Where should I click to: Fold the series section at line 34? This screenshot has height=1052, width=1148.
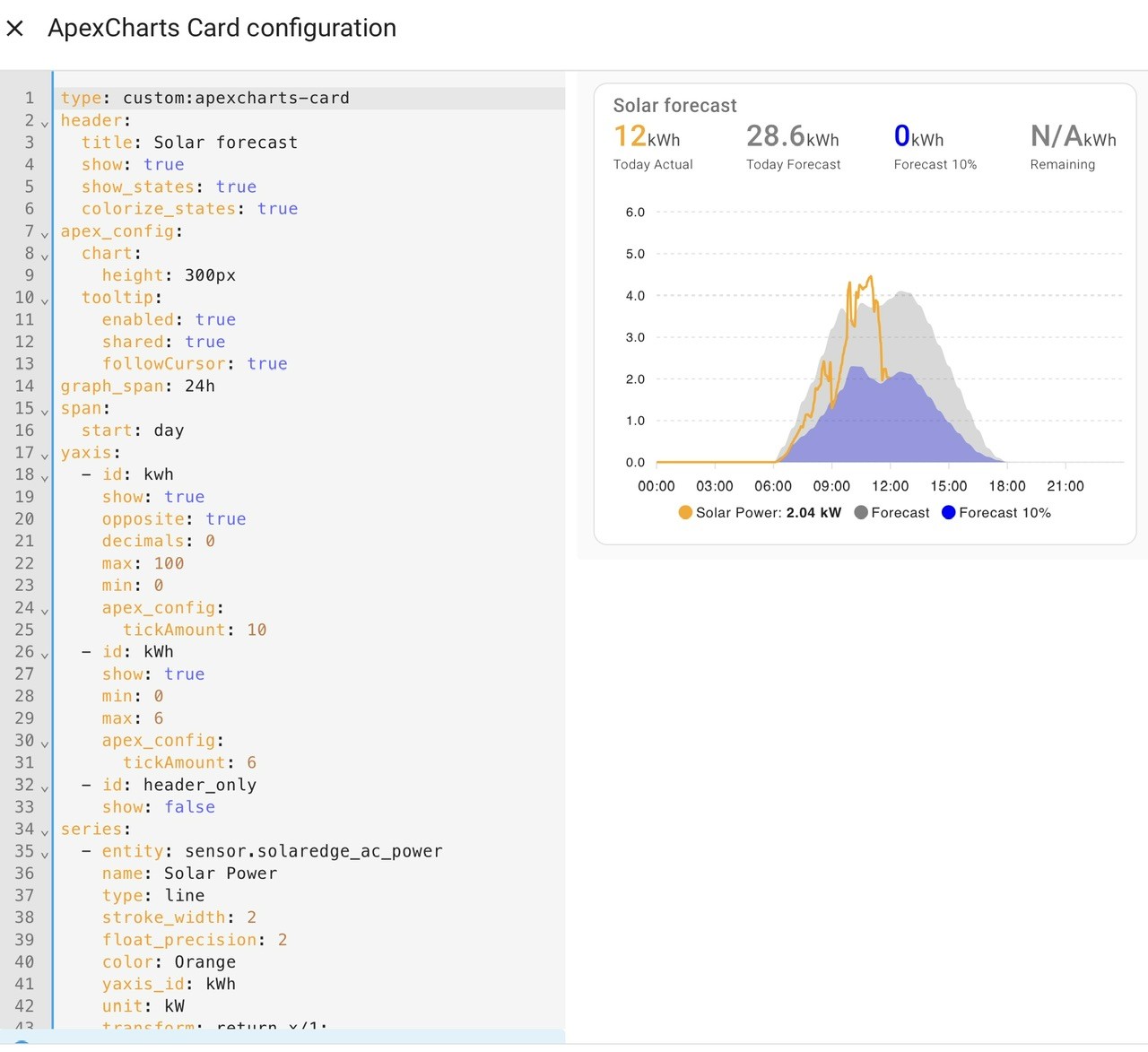click(x=45, y=832)
